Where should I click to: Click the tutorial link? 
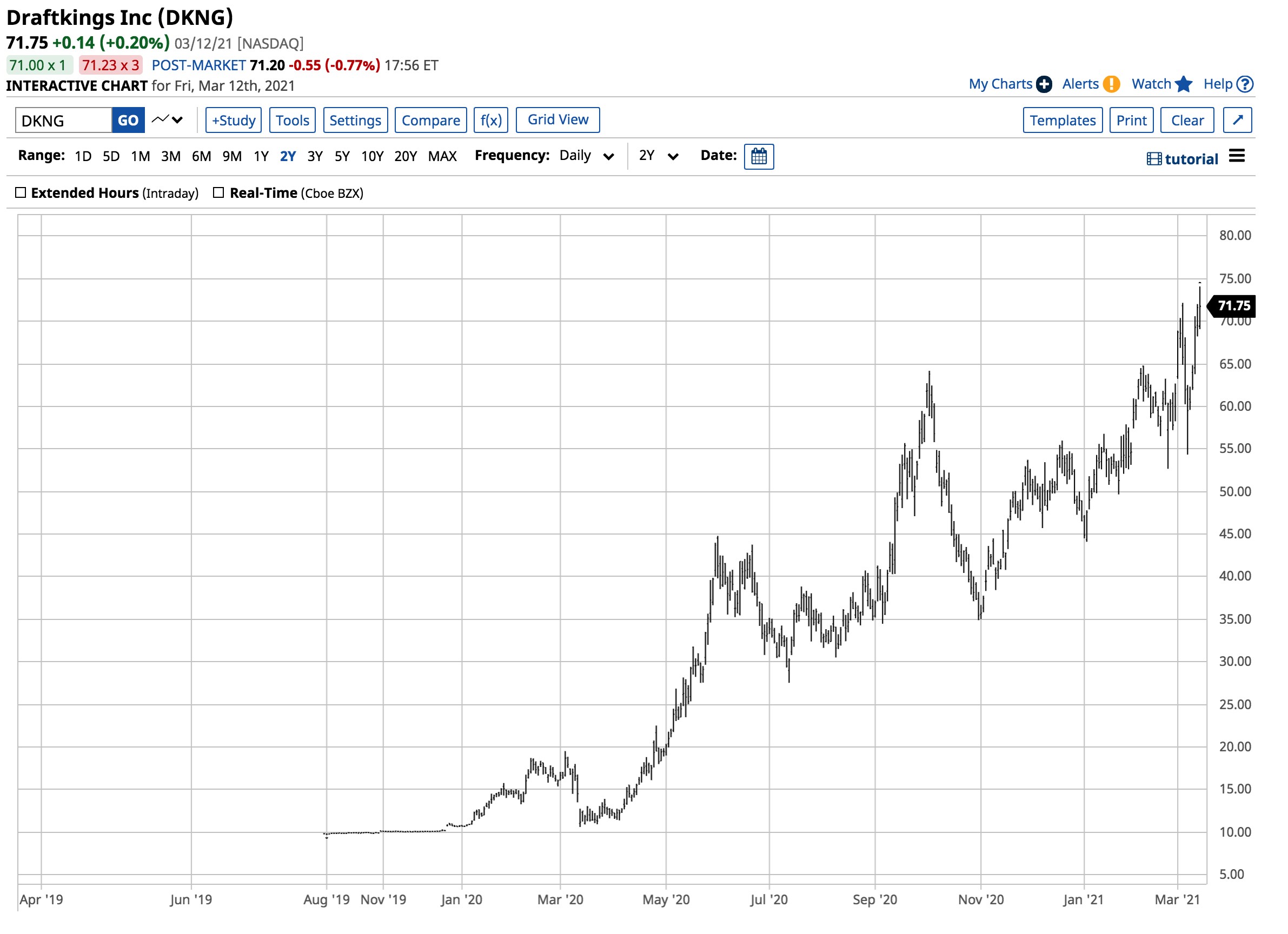click(1191, 159)
